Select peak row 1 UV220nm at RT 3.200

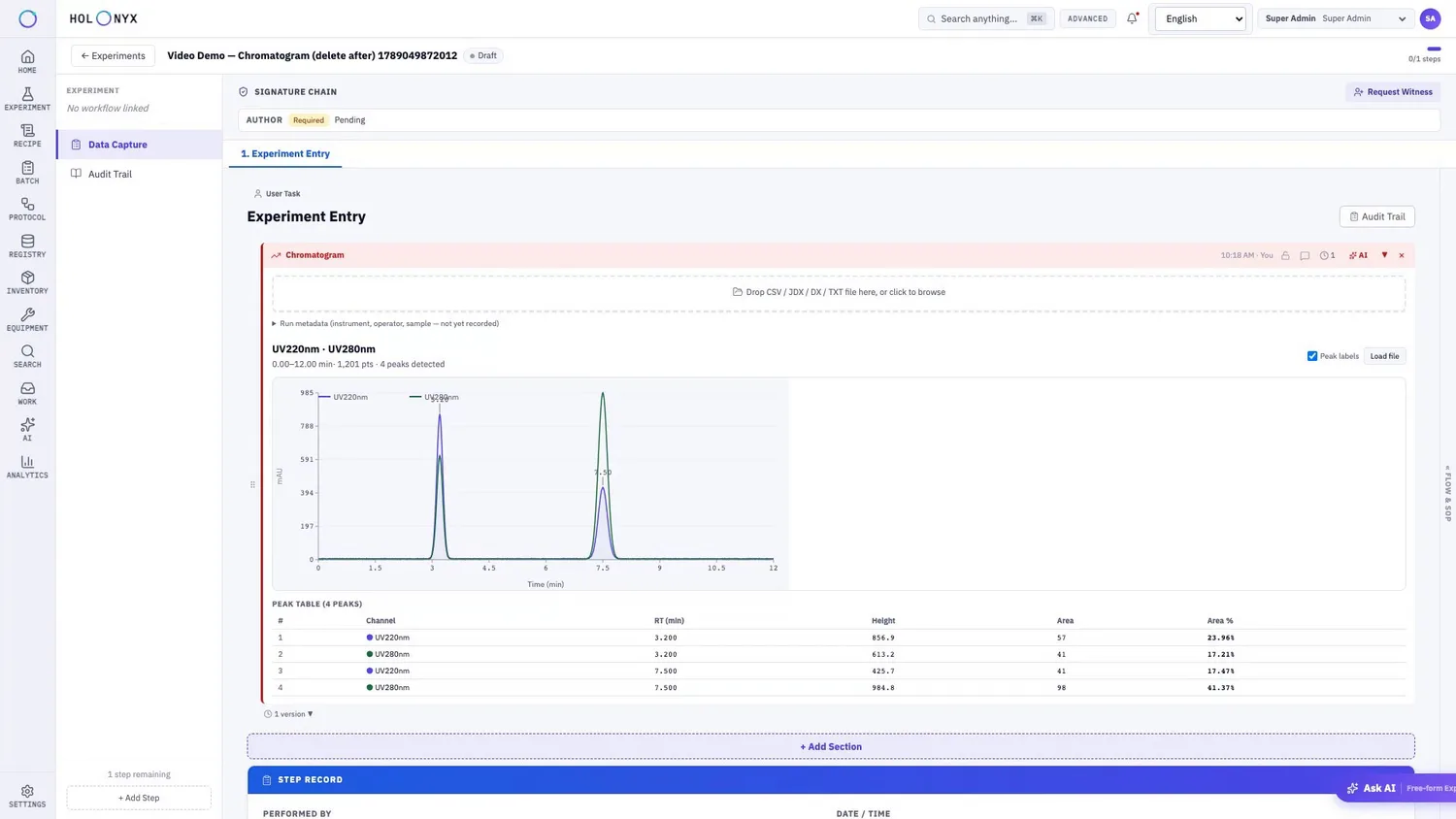(x=839, y=638)
